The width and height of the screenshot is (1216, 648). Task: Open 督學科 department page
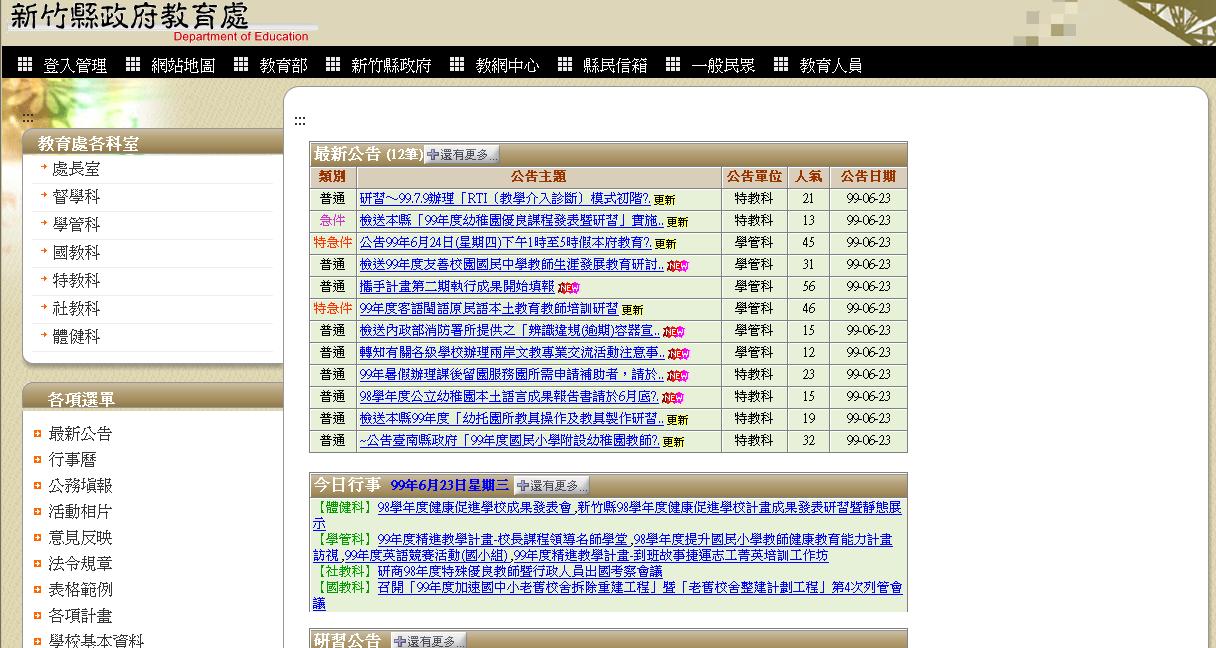tap(76, 197)
